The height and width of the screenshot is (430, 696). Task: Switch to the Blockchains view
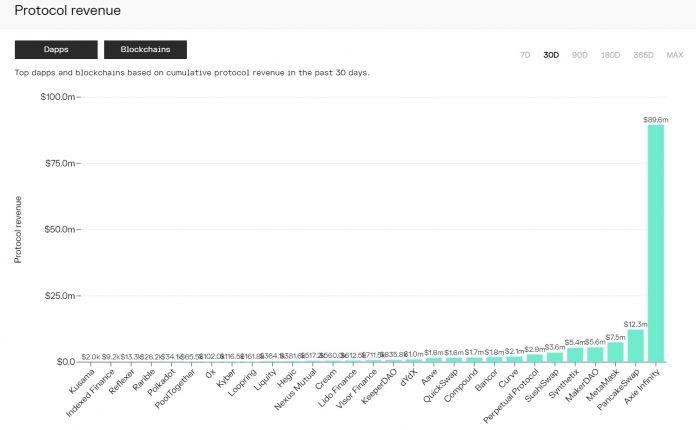point(145,49)
